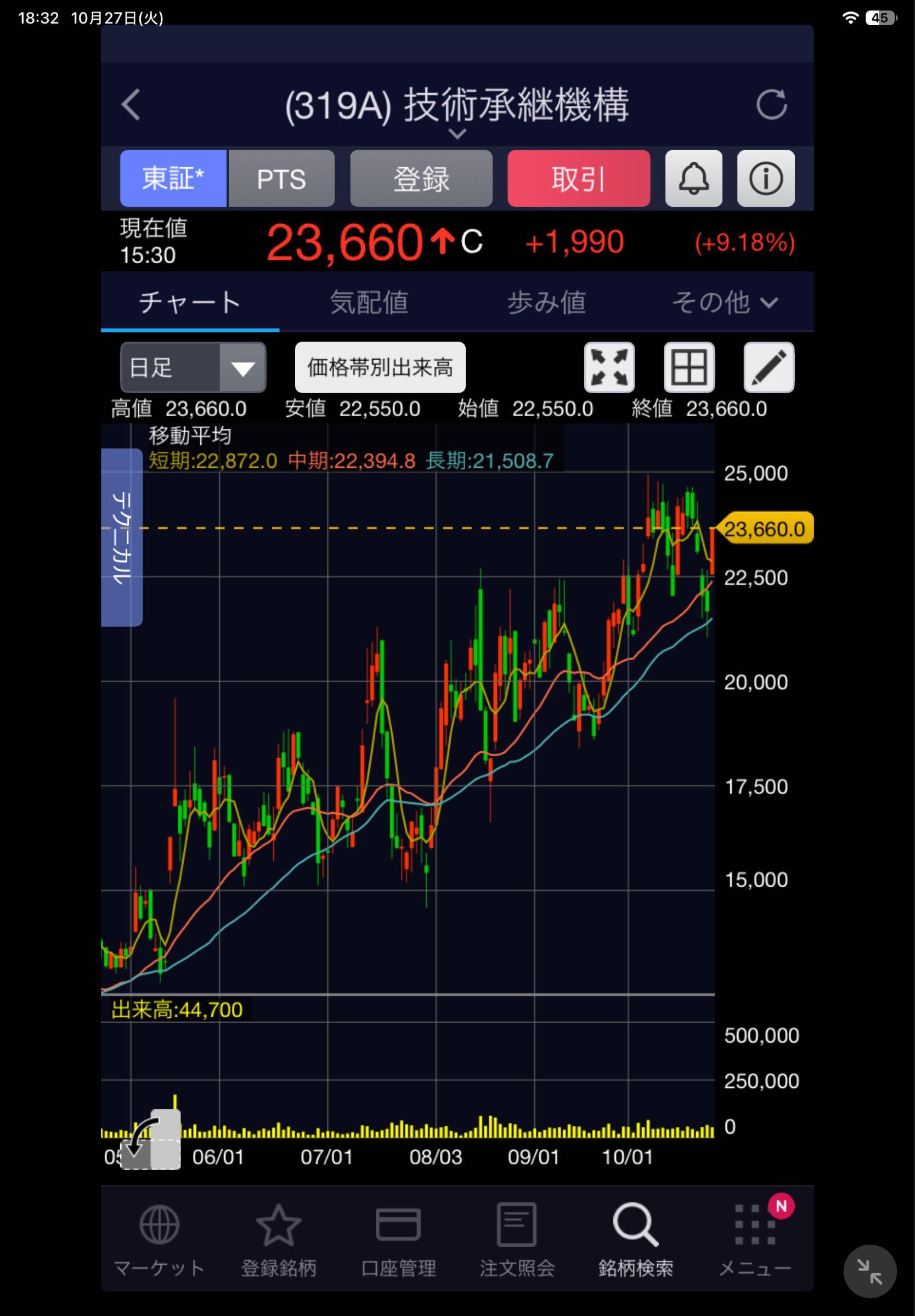
Task: Open 銘柄検索 search tab
Action: 635,1241
